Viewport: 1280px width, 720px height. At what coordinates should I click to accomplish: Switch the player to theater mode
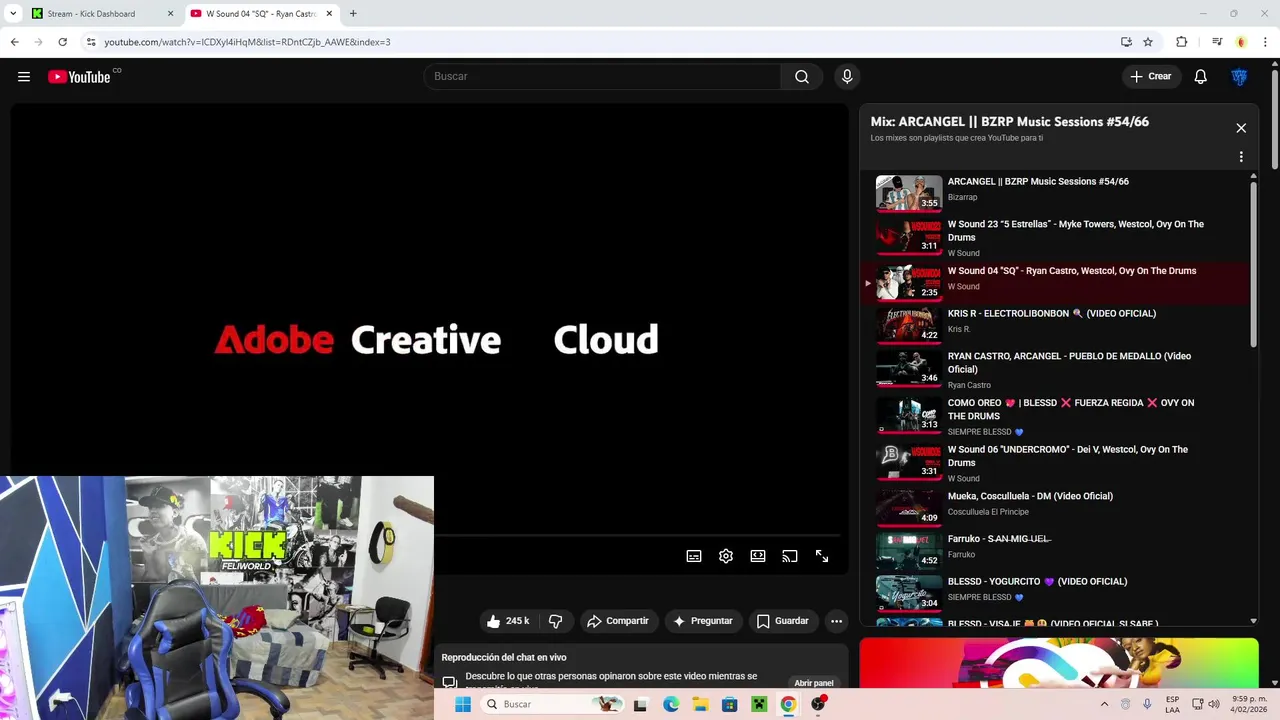[758, 556]
